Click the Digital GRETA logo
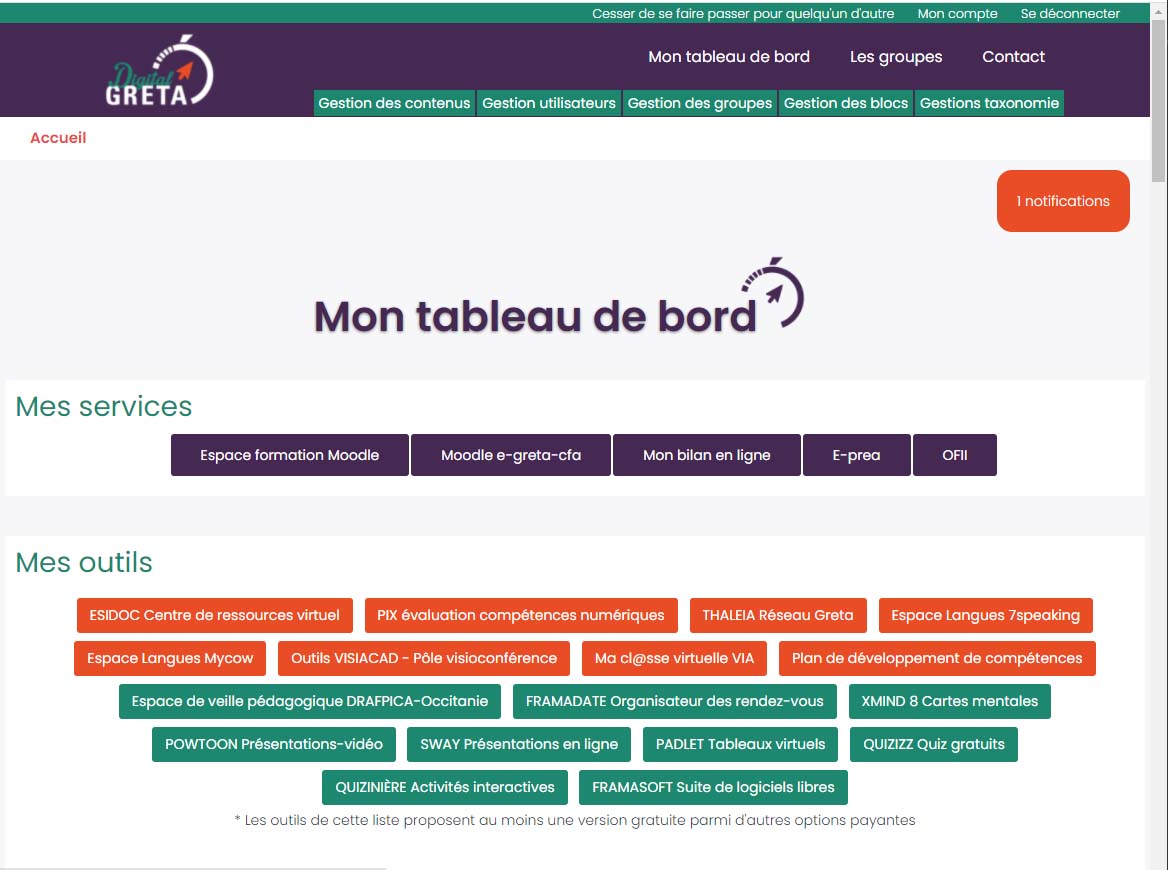This screenshot has width=1168, height=870. click(x=159, y=71)
